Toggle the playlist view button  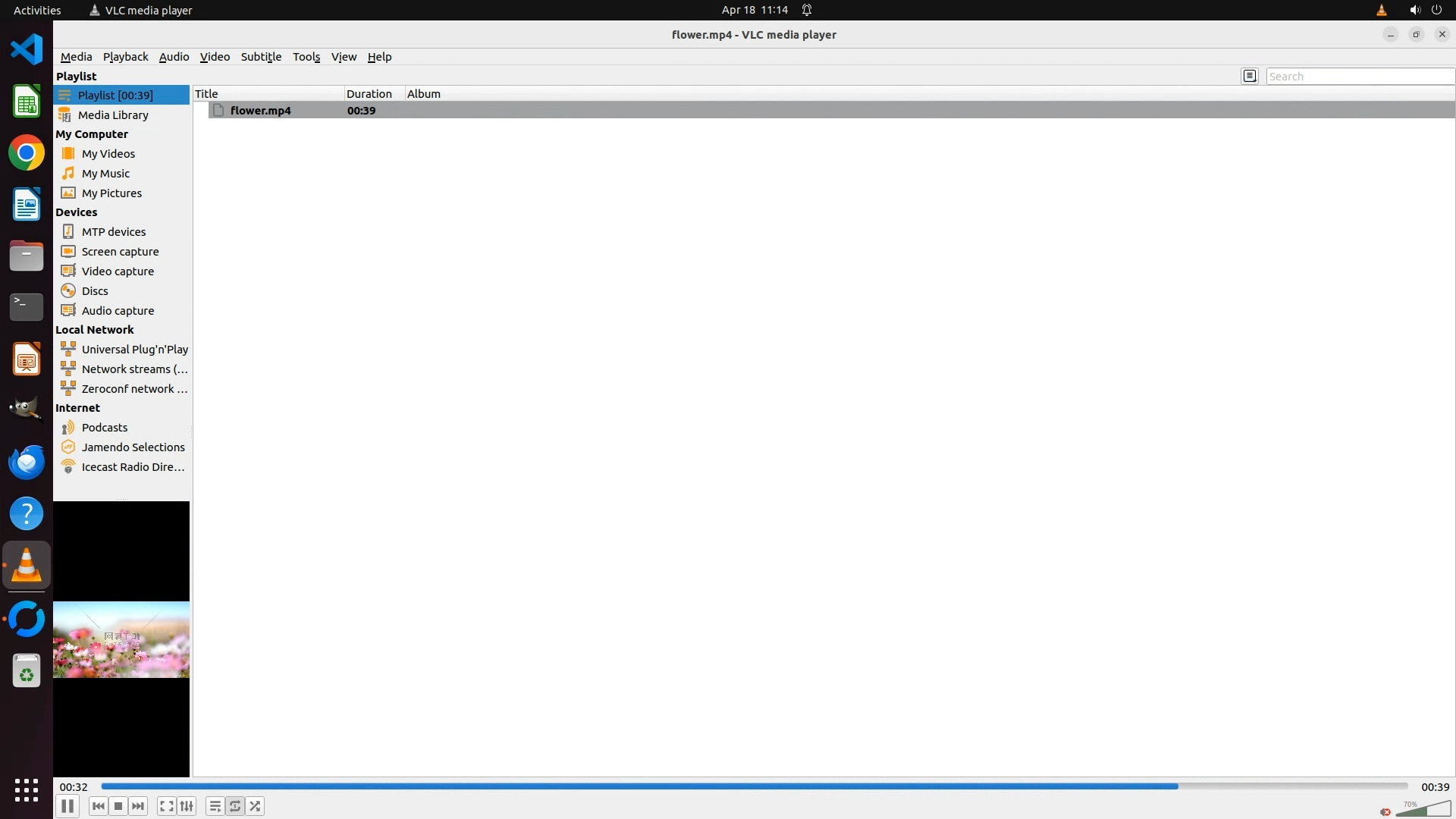(x=215, y=806)
